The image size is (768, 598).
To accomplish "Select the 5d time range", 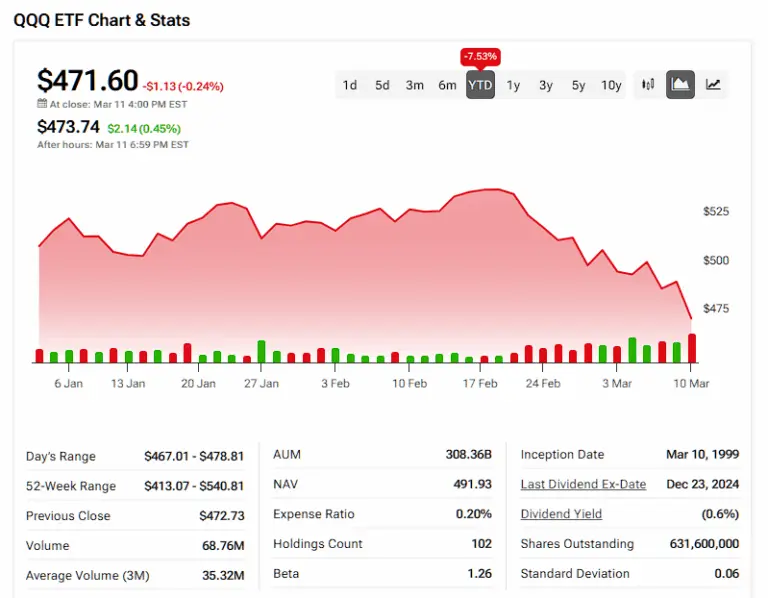I will (382, 85).
